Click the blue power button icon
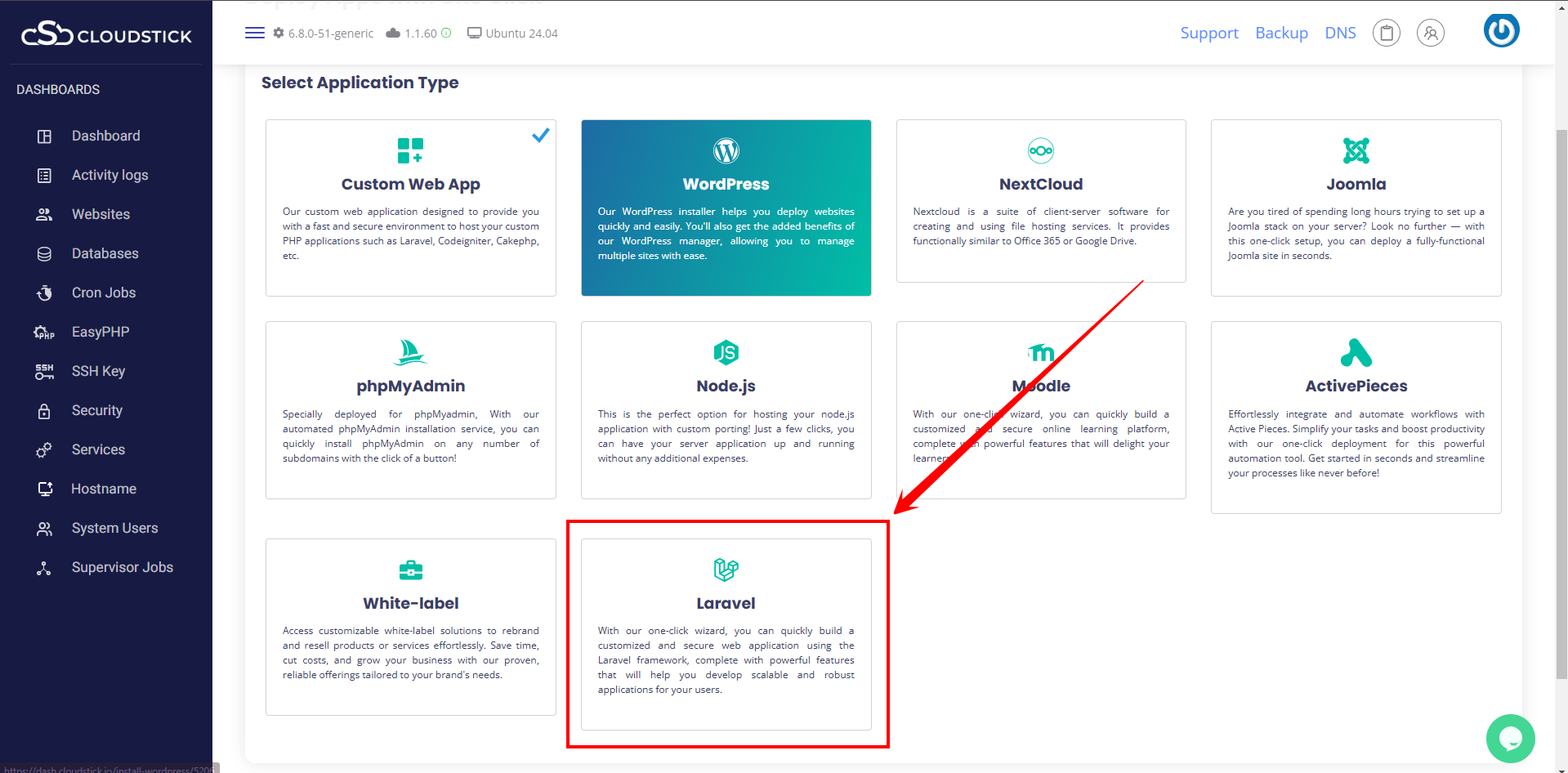This screenshot has height=773, width=1568. pos(1501,31)
